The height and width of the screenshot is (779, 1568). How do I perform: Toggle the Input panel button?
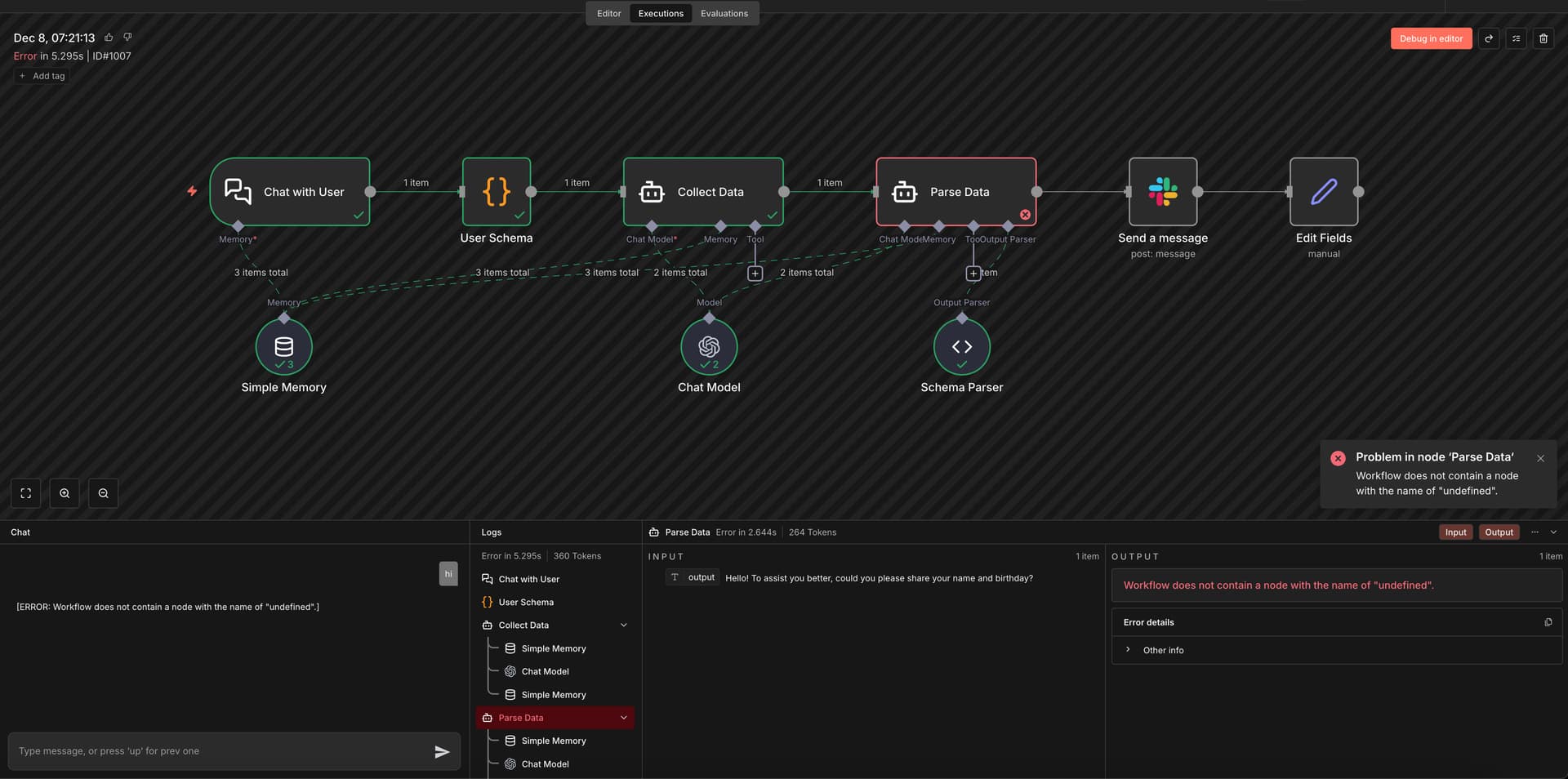(x=1456, y=532)
